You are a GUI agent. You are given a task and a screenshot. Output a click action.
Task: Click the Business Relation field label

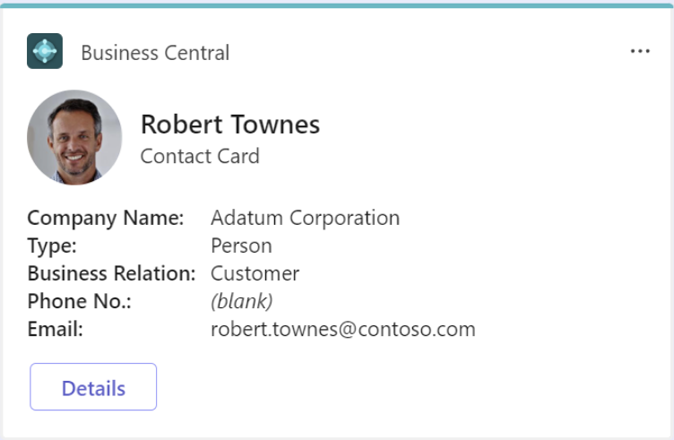(x=111, y=274)
